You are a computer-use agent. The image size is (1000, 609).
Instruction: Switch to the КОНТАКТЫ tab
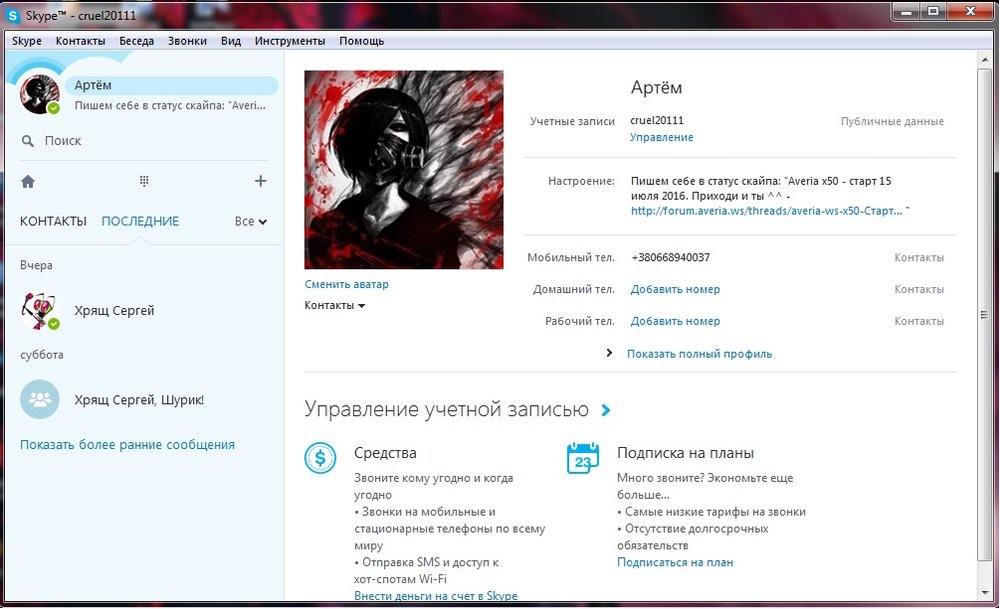53,221
